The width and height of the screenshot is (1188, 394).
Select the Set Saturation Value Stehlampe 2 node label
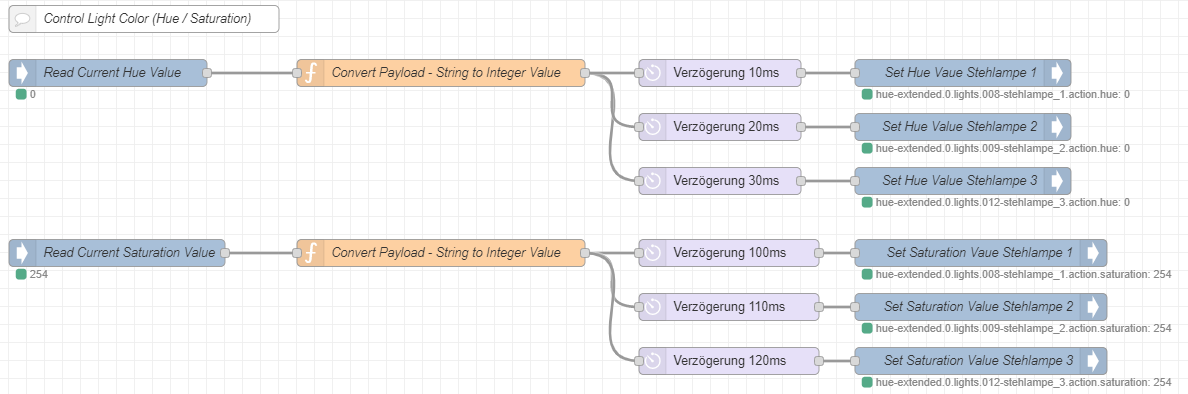[979, 307]
